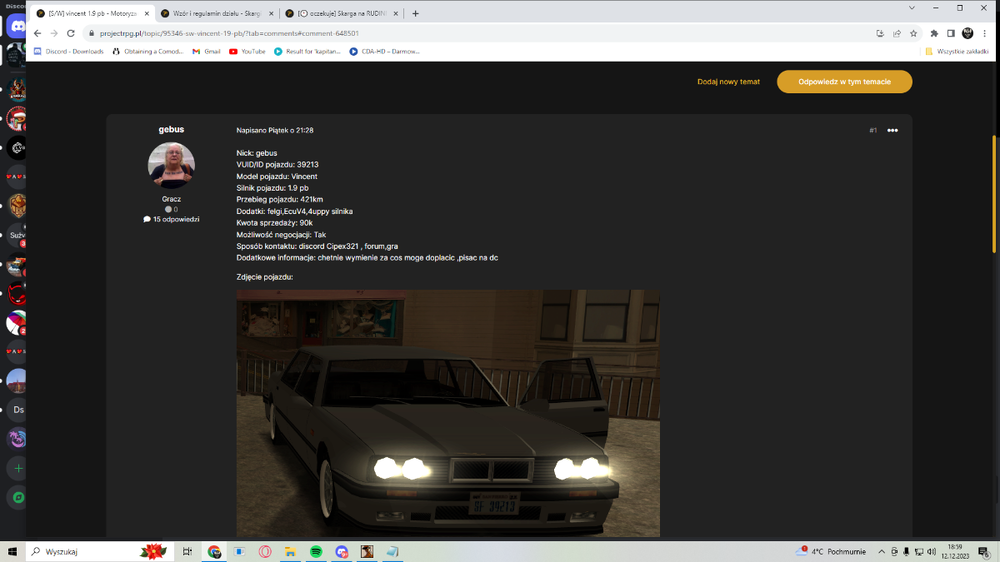View site info via padlock icon
1000x562 pixels.
coord(91,33)
